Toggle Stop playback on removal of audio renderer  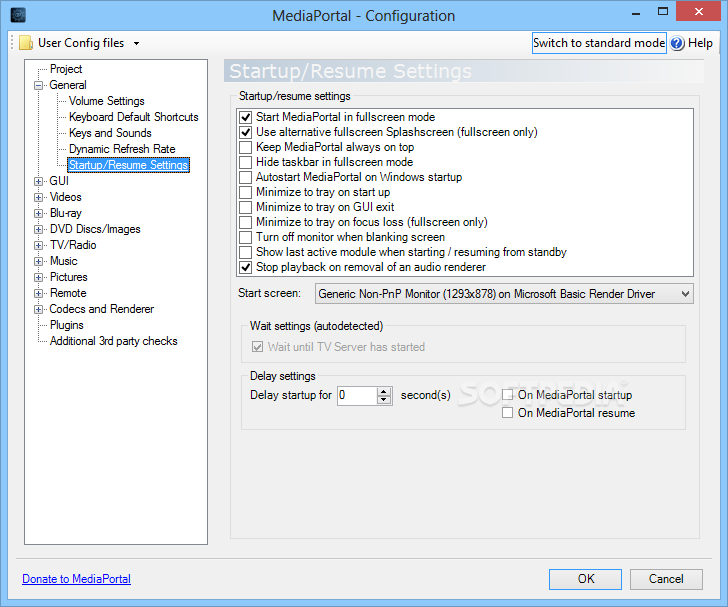(246, 268)
